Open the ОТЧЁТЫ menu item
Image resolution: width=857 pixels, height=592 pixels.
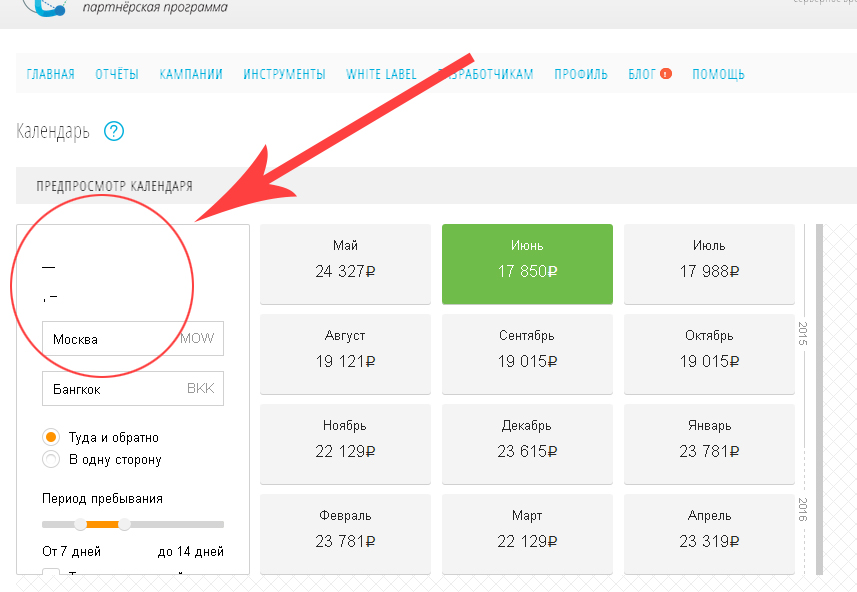[x=117, y=74]
